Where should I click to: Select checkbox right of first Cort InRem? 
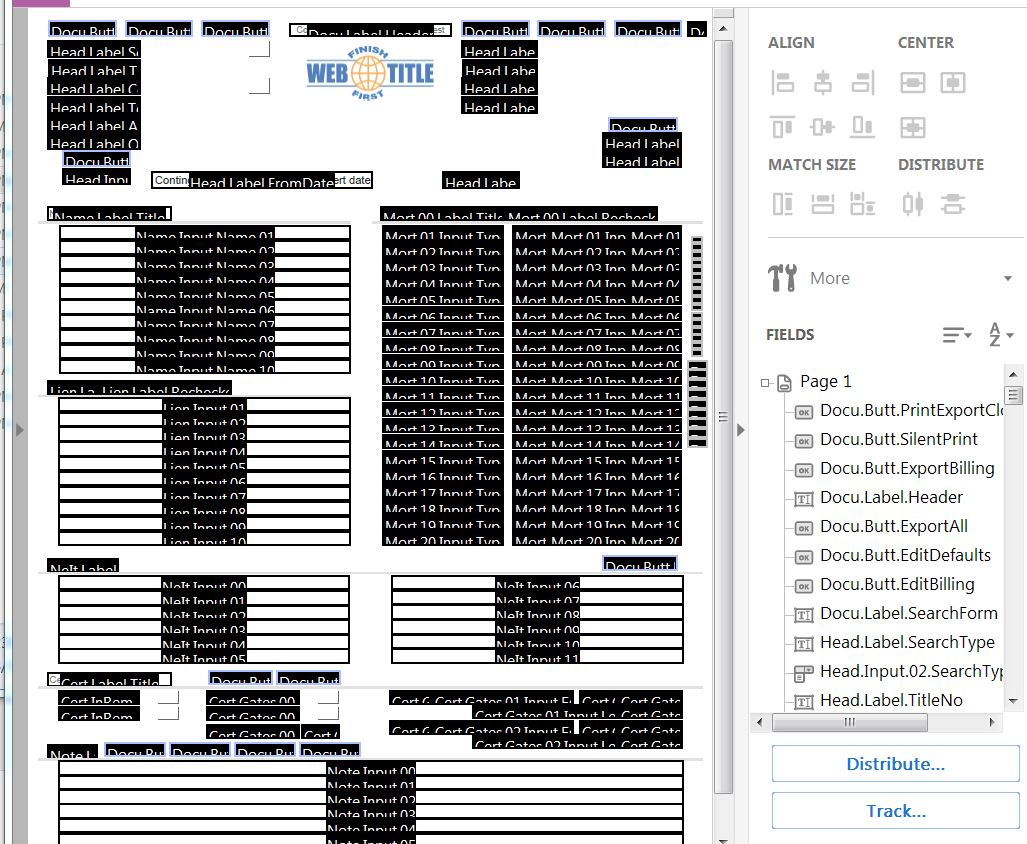point(168,697)
